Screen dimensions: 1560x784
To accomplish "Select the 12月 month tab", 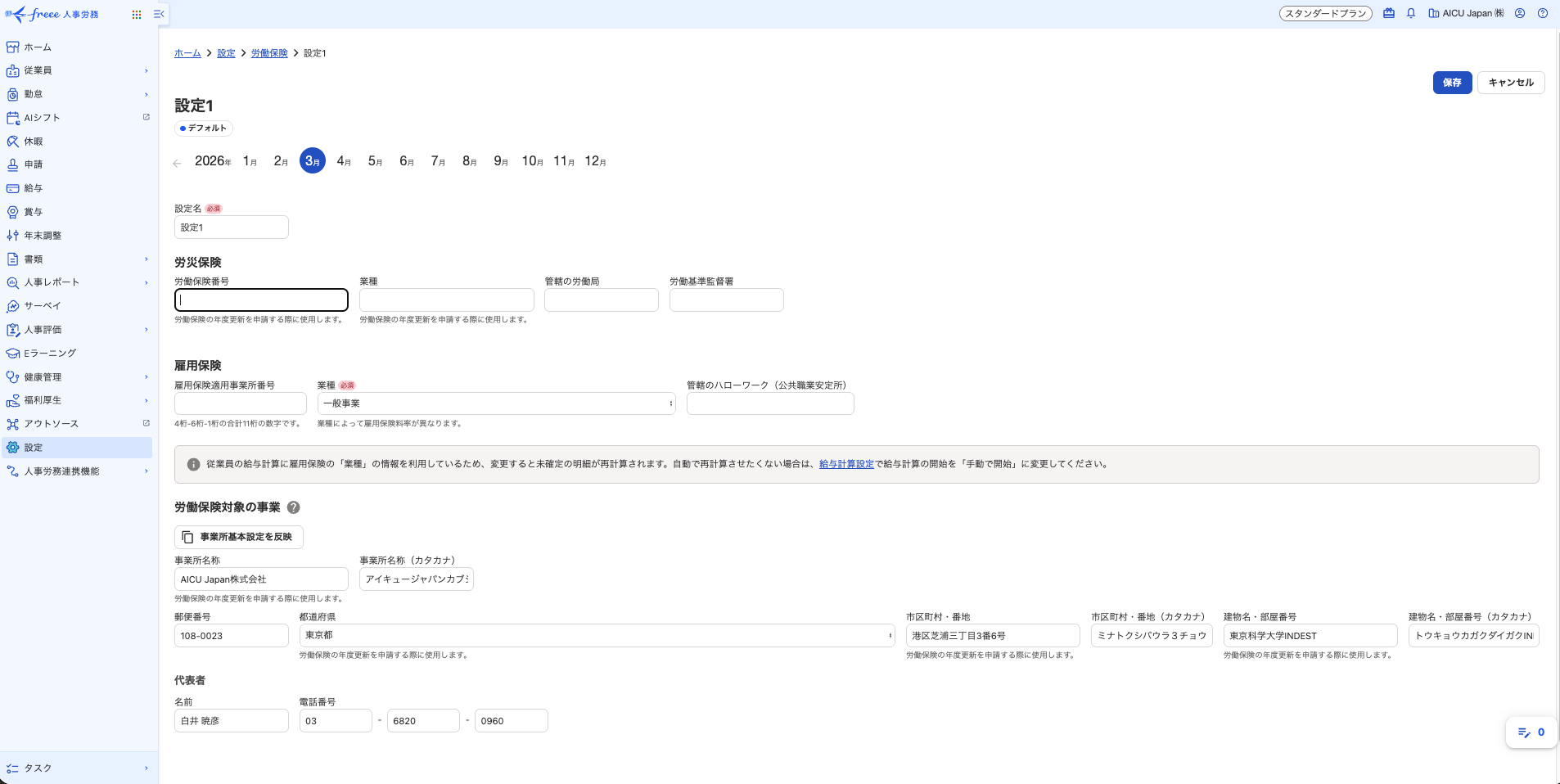I will [595, 161].
